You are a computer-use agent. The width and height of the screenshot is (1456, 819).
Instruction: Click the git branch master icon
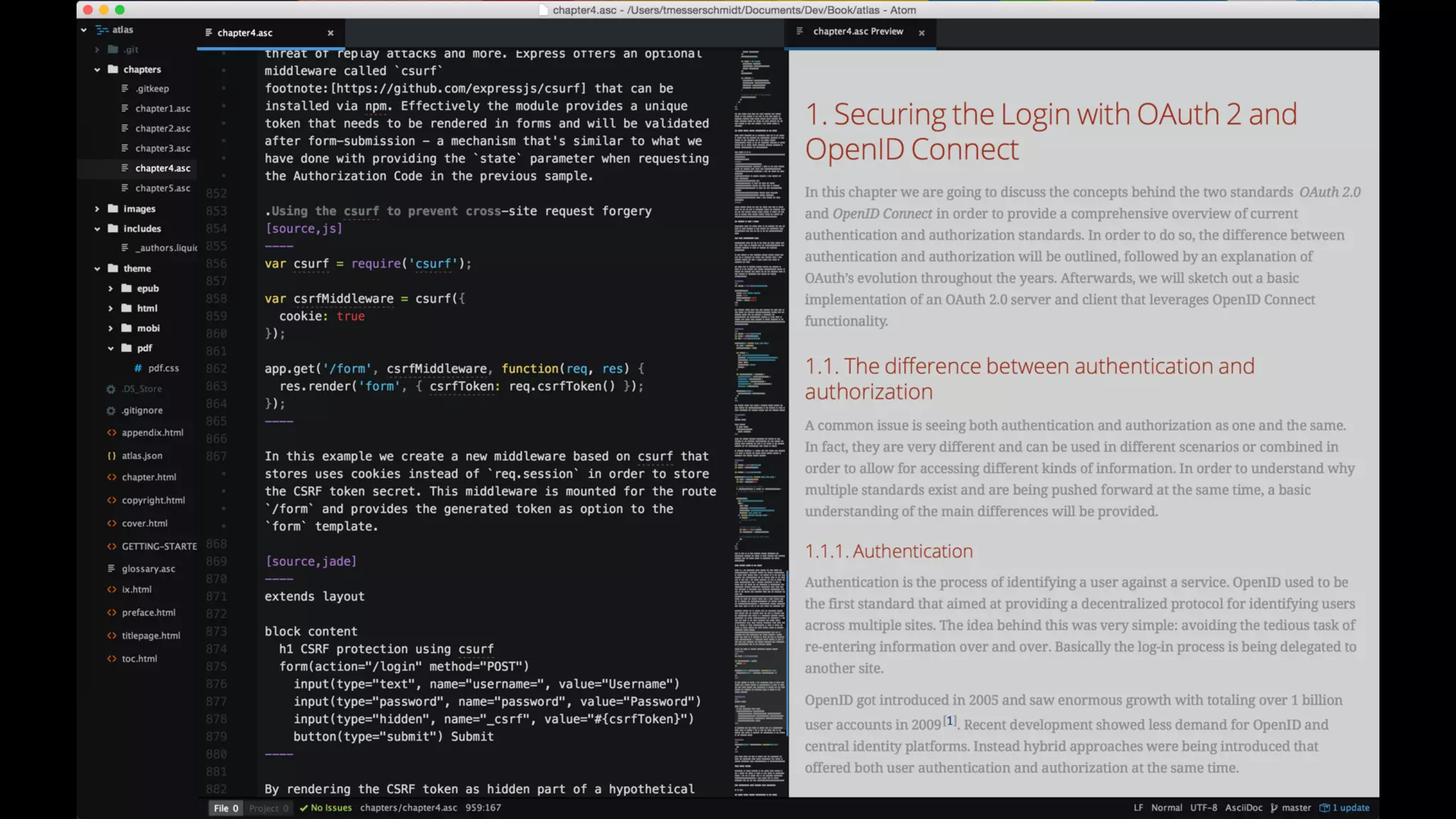pos(1274,808)
